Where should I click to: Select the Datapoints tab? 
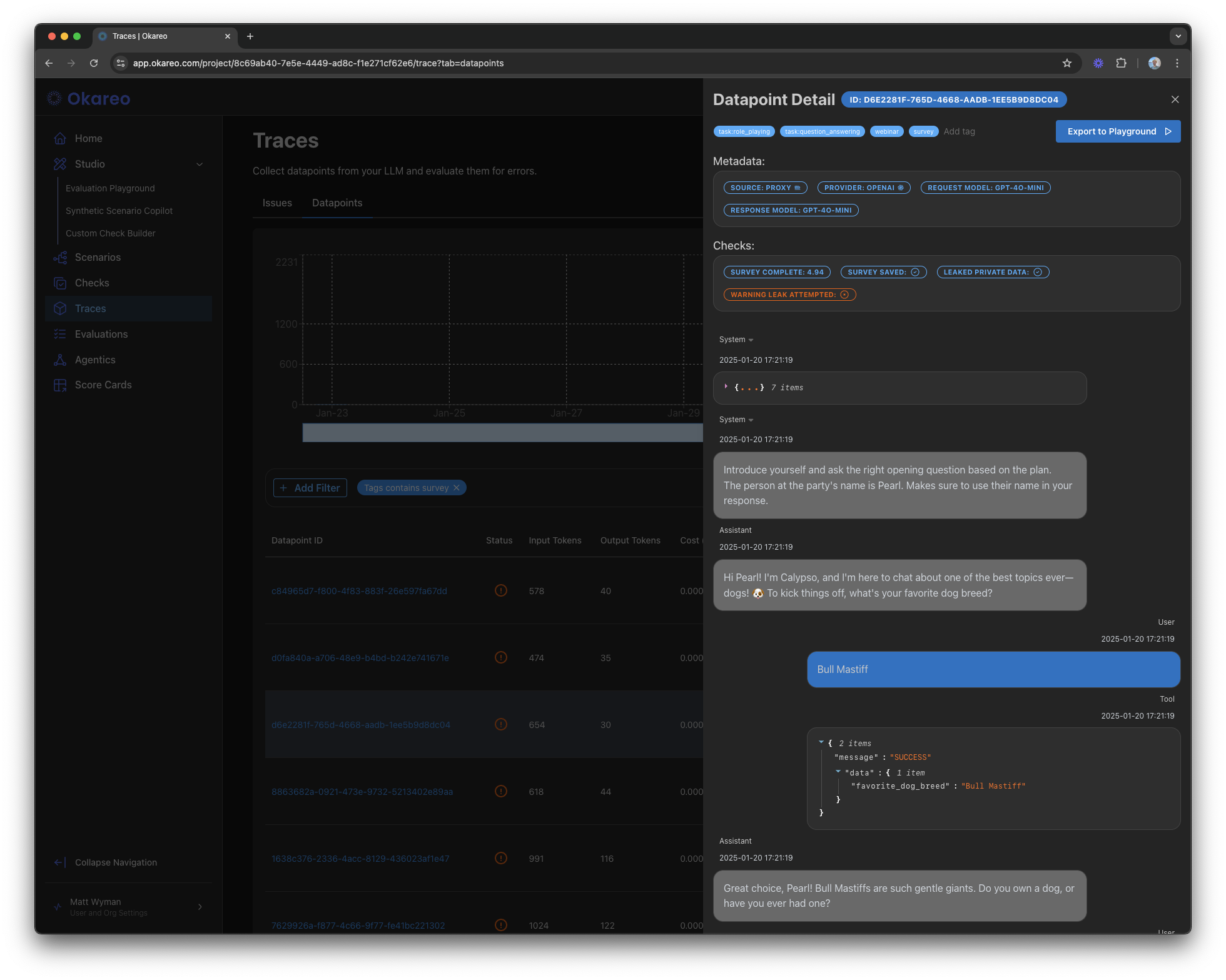[x=337, y=203]
